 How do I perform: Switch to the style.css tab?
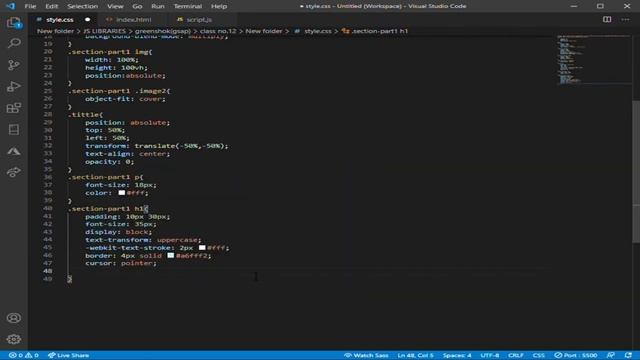point(60,20)
